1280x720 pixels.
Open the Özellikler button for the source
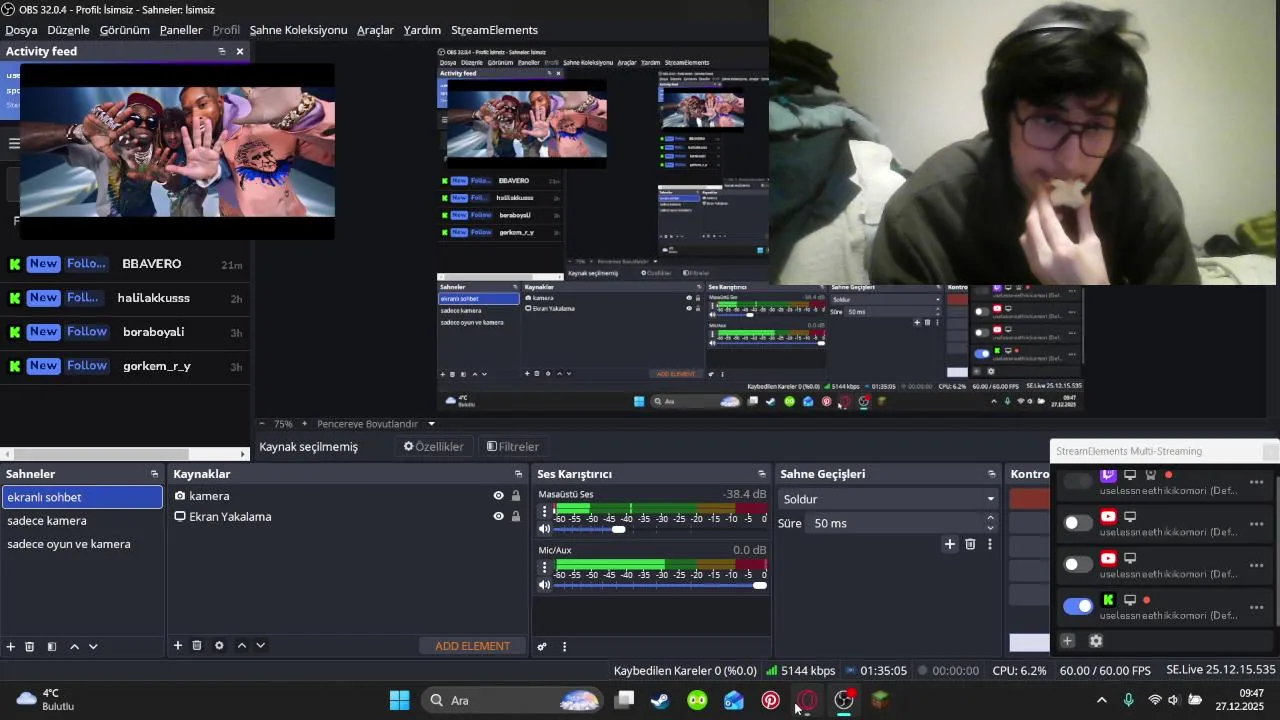pyautogui.click(x=433, y=447)
